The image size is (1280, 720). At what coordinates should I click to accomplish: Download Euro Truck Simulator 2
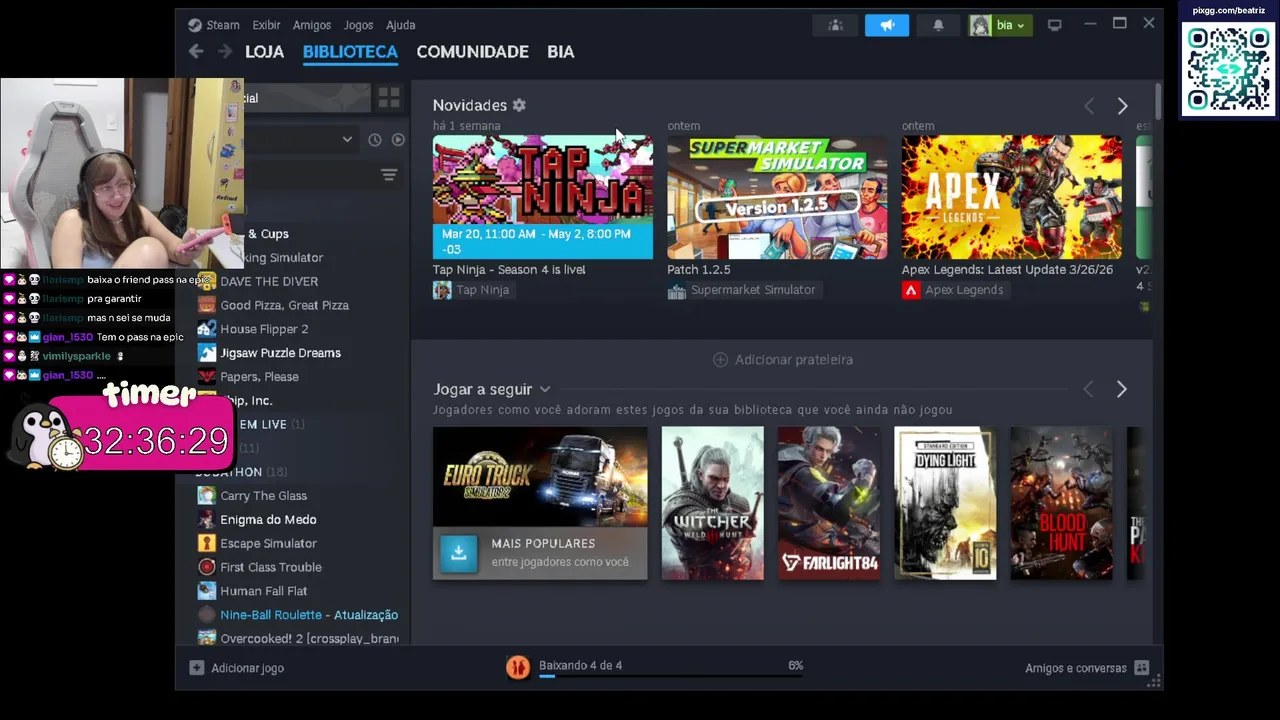459,552
